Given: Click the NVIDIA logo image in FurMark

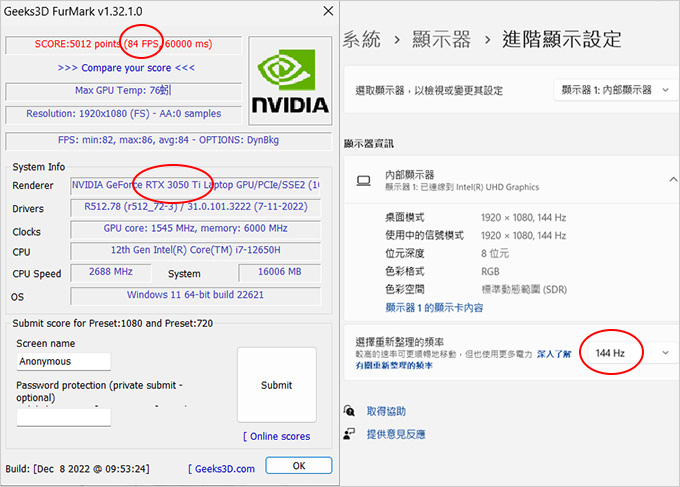Looking at the screenshot, I should tap(290, 81).
